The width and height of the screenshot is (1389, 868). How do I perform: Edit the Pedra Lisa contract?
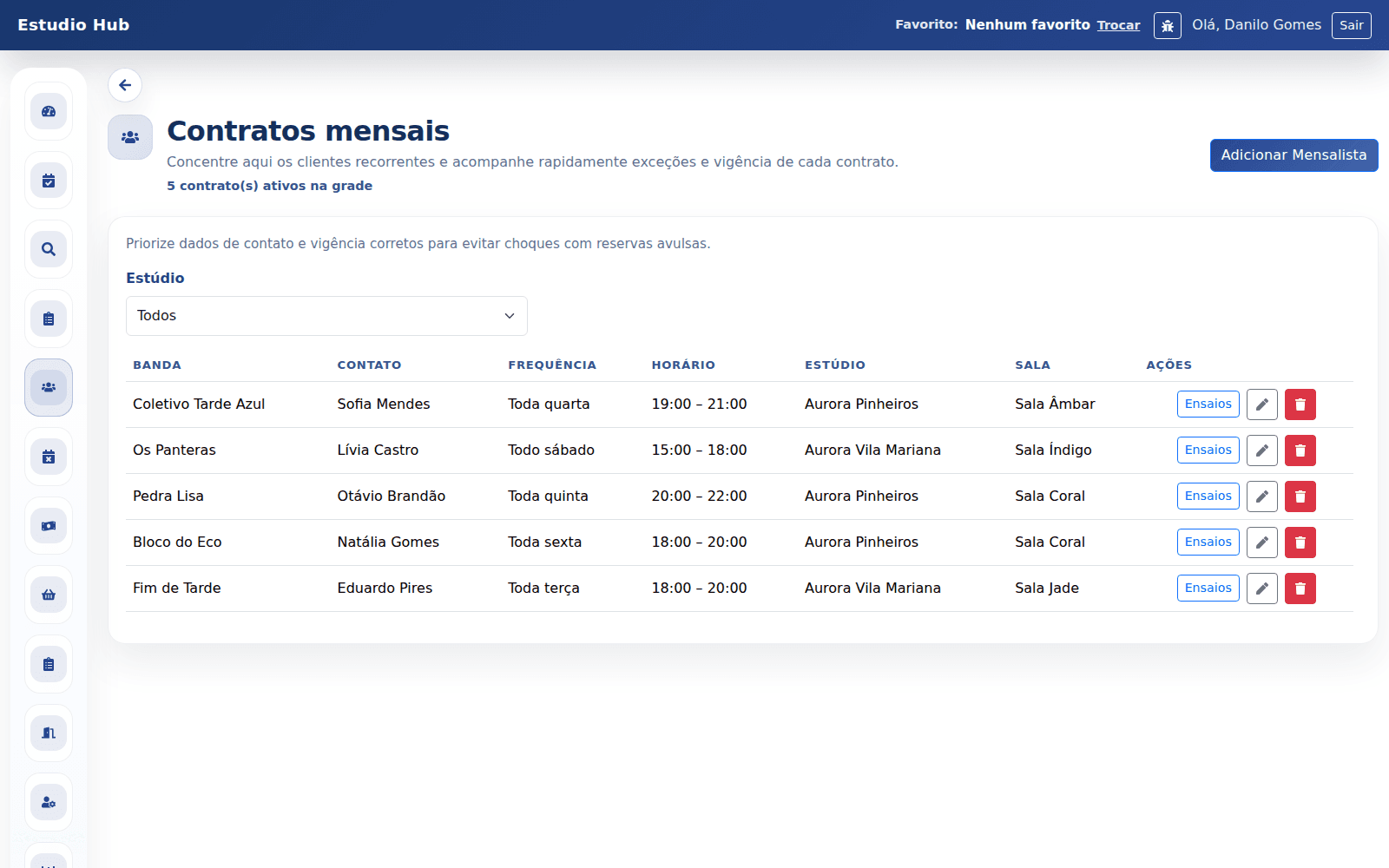[x=1262, y=496]
